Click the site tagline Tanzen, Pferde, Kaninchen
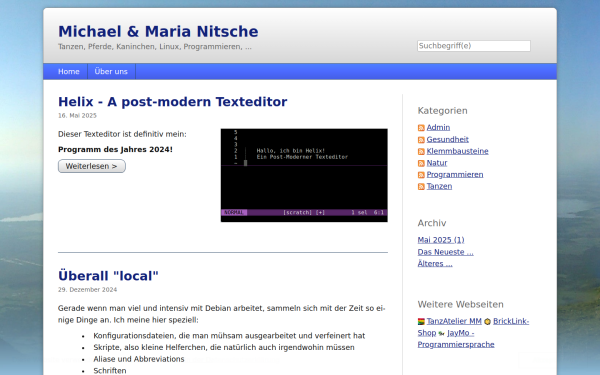The height and width of the screenshot is (375, 600). coord(155,47)
